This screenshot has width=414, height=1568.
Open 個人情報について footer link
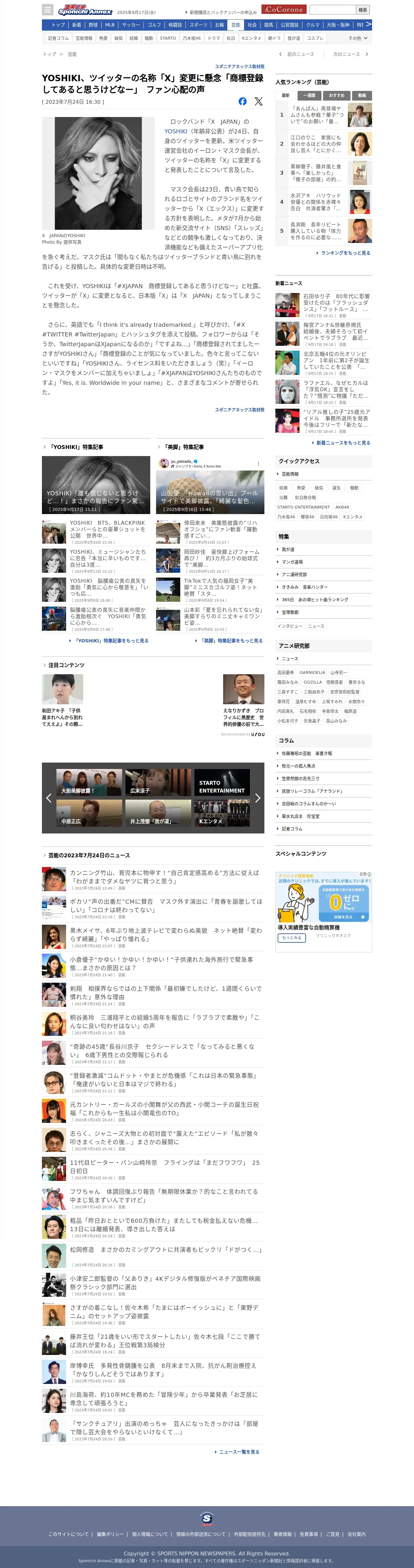coord(150,1534)
